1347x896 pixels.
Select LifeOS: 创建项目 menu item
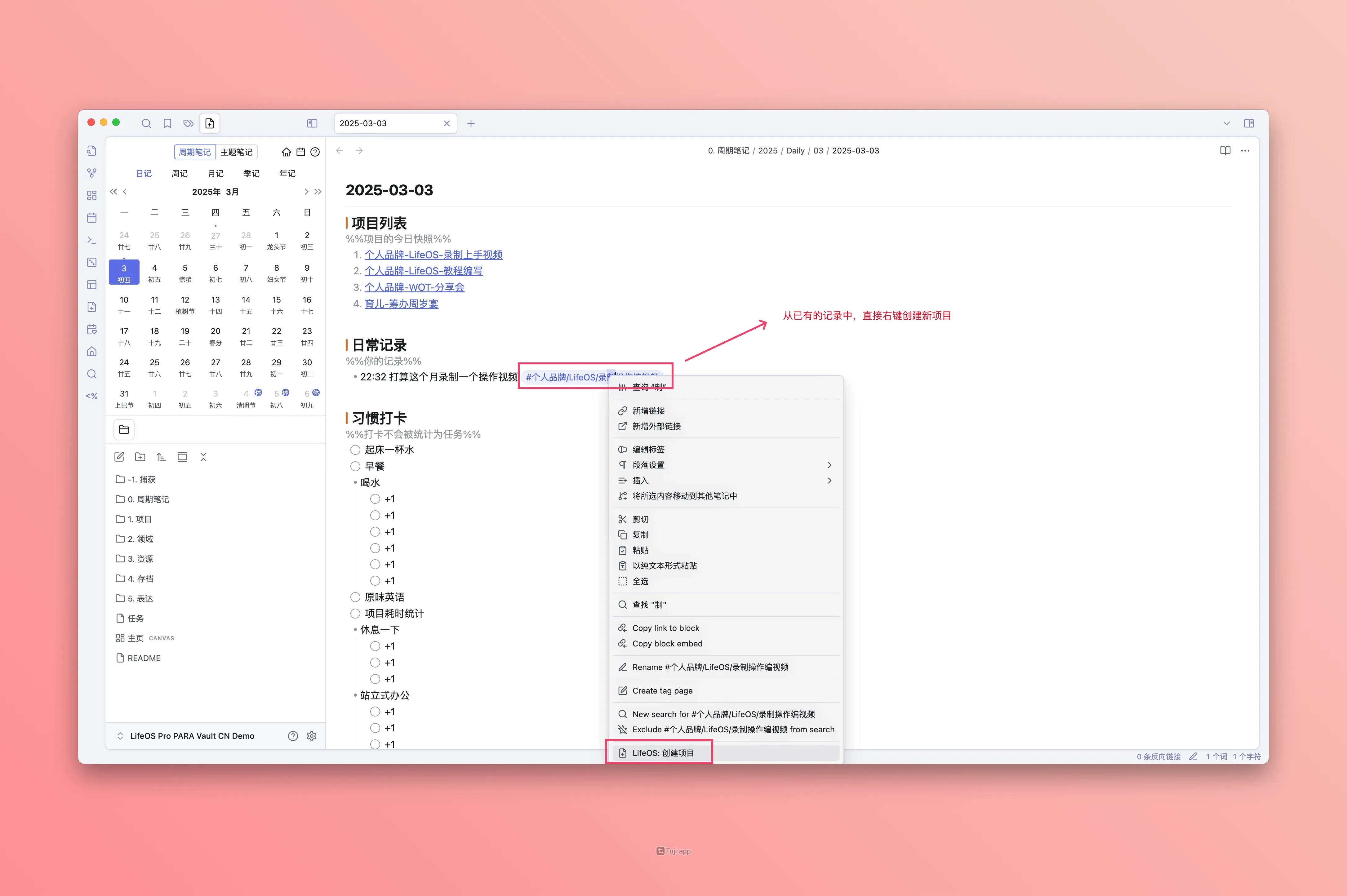pyautogui.click(x=663, y=753)
